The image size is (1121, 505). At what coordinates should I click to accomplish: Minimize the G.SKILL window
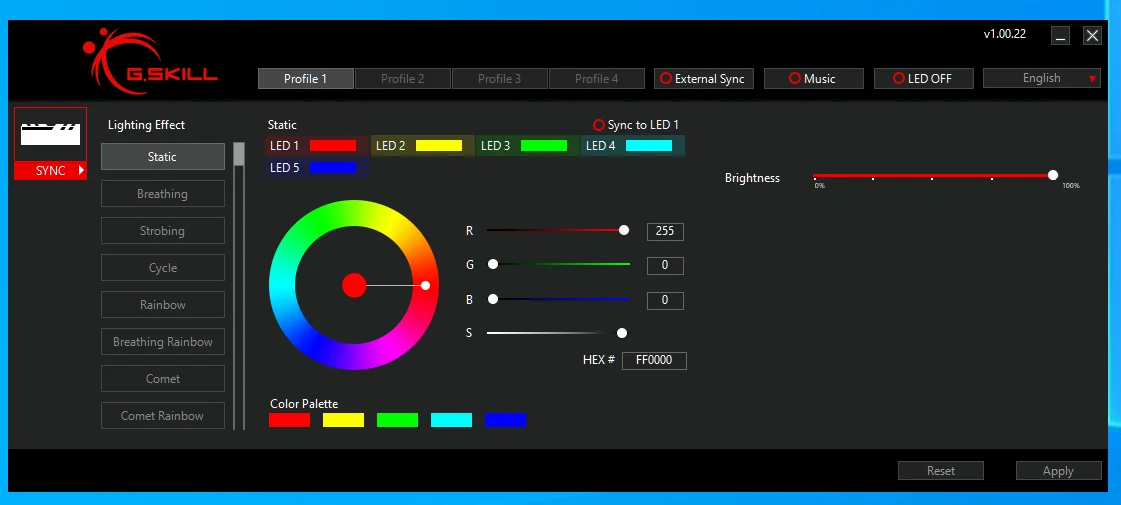click(1061, 36)
